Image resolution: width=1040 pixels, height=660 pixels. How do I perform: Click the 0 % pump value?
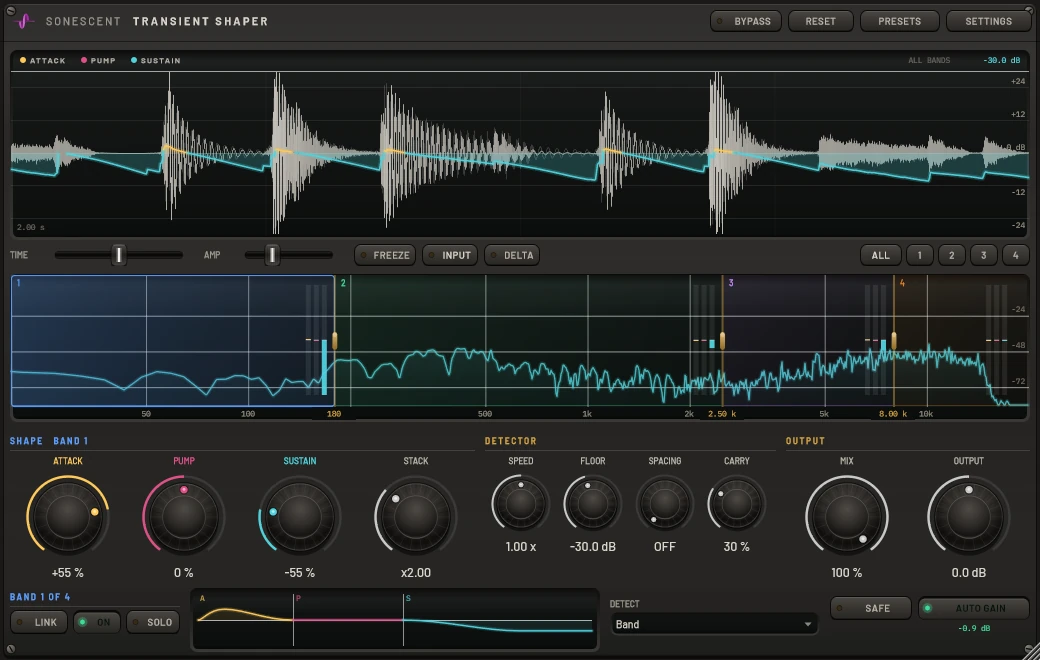[x=183, y=572]
